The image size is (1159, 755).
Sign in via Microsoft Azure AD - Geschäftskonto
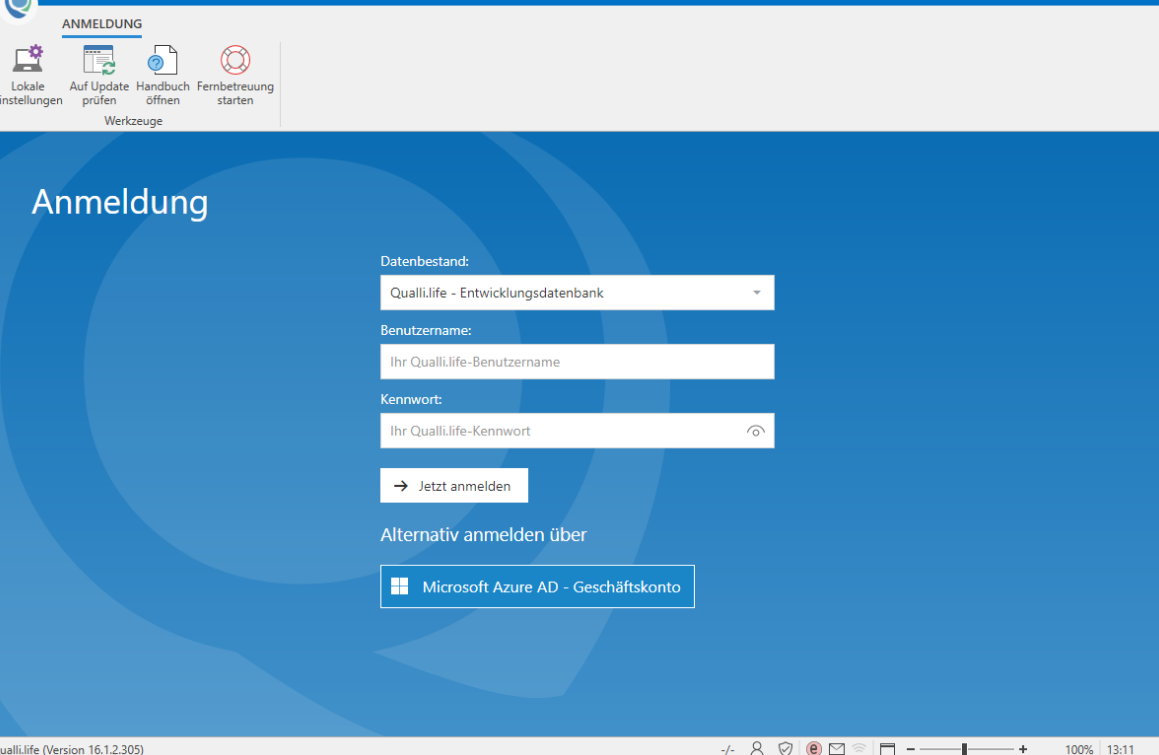pyautogui.click(x=537, y=587)
